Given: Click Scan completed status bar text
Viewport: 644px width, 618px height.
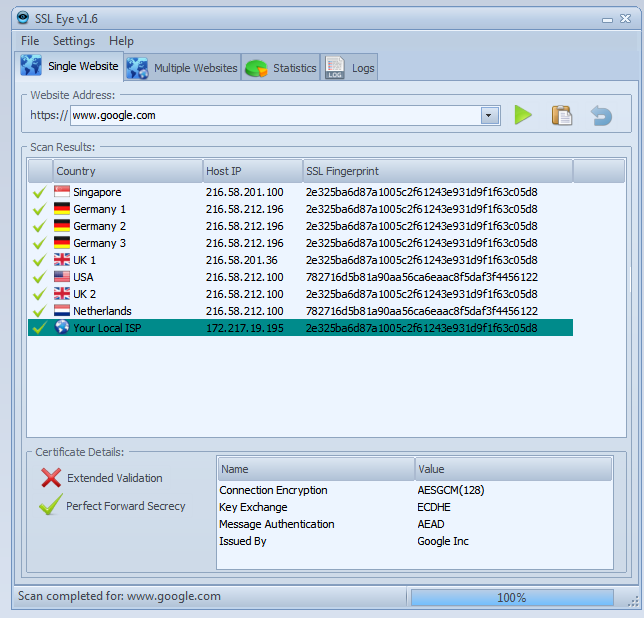Looking at the screenshot, I should click(x=119, y=596).
